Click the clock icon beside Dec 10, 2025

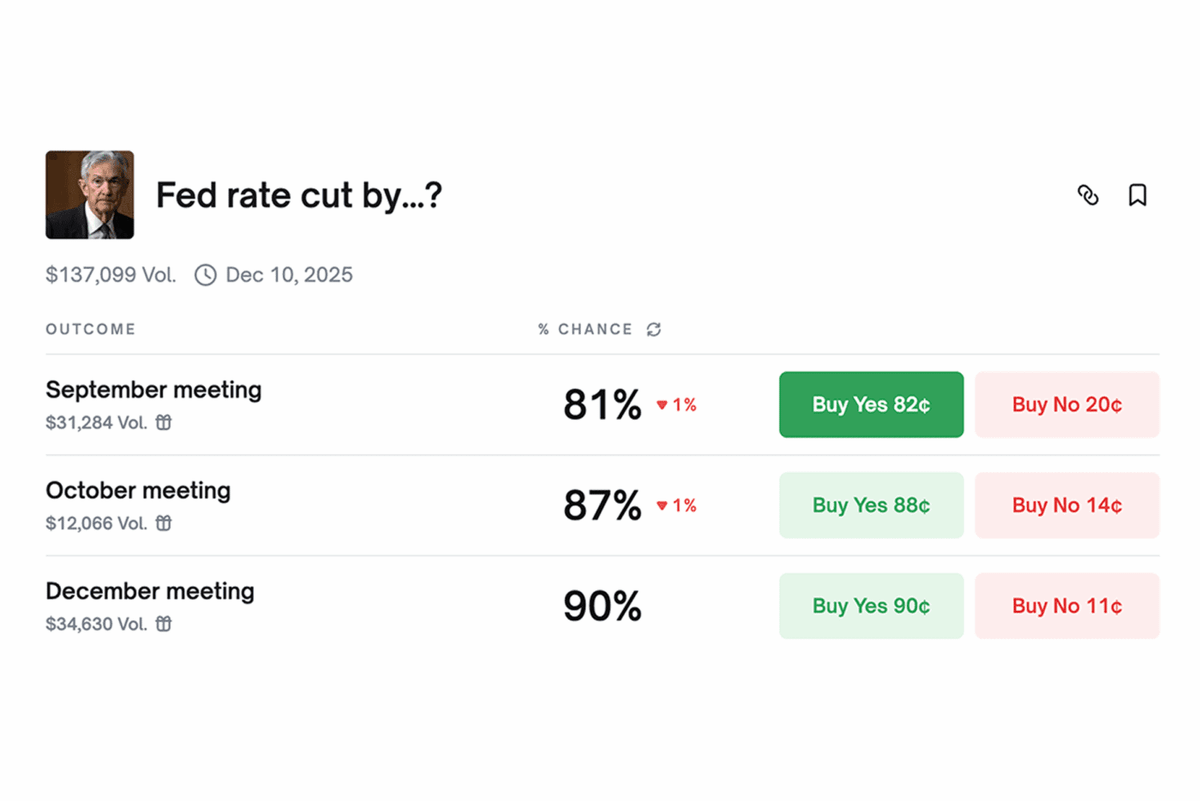[x=206, y=274]
